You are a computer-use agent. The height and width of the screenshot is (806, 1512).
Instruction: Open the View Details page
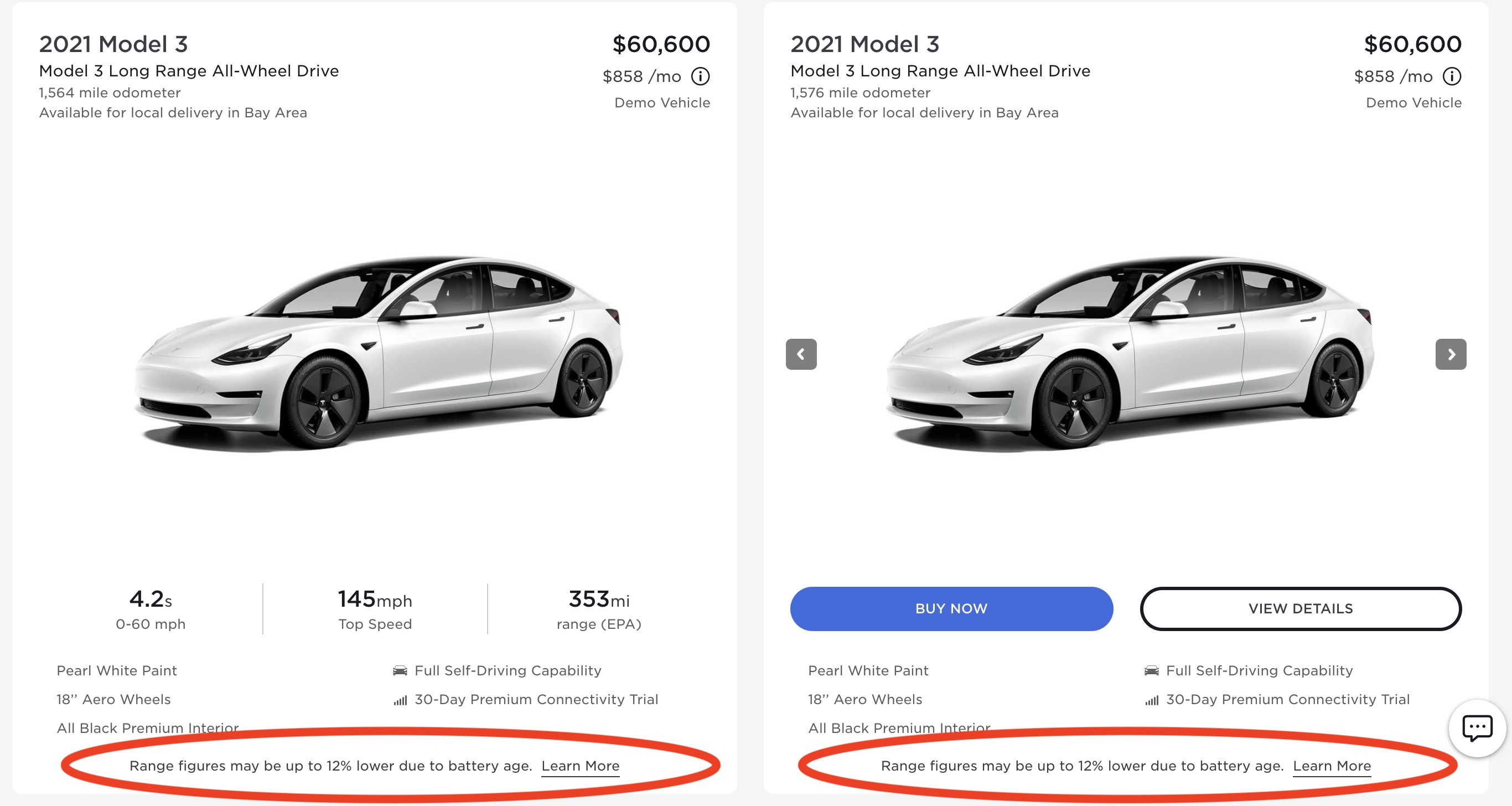coord(1301,609)
